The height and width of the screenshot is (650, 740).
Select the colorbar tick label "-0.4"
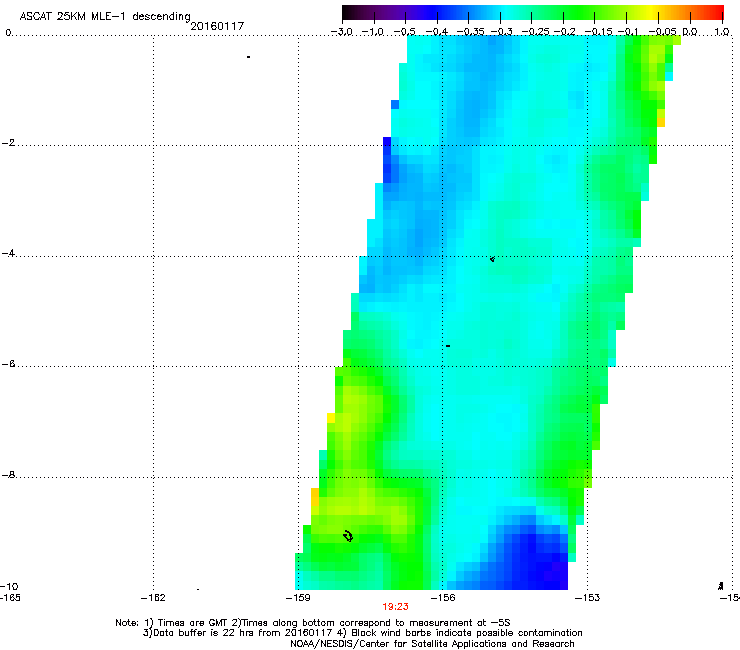coord(437,32)
